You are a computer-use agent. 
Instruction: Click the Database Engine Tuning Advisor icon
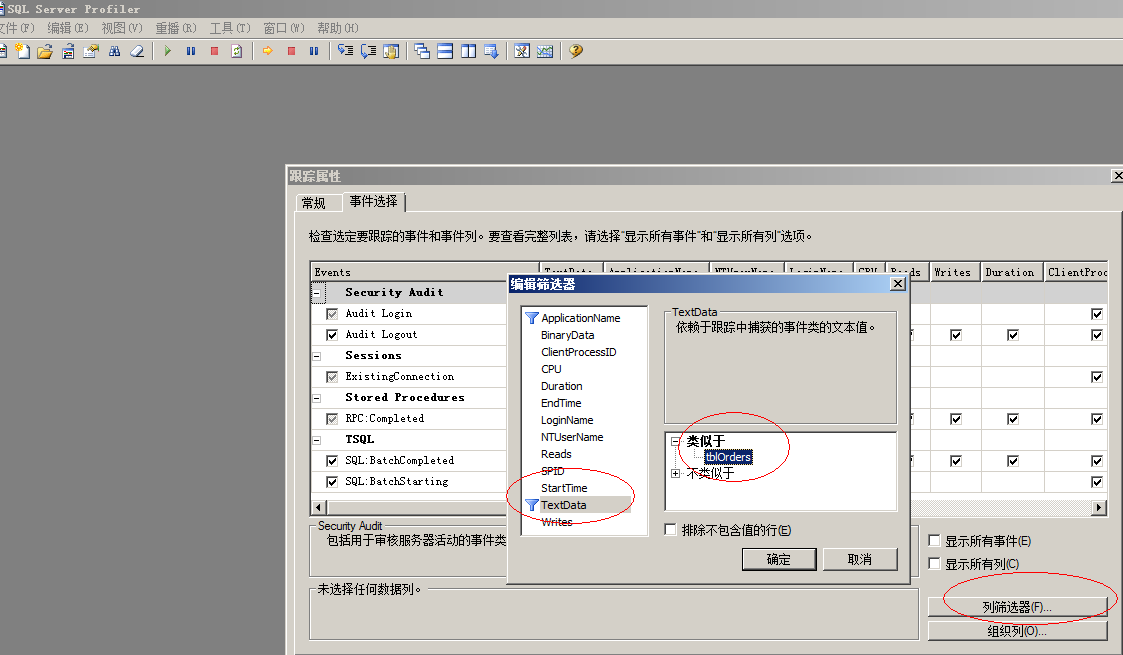pyautogui.click(x=521, y=51)
